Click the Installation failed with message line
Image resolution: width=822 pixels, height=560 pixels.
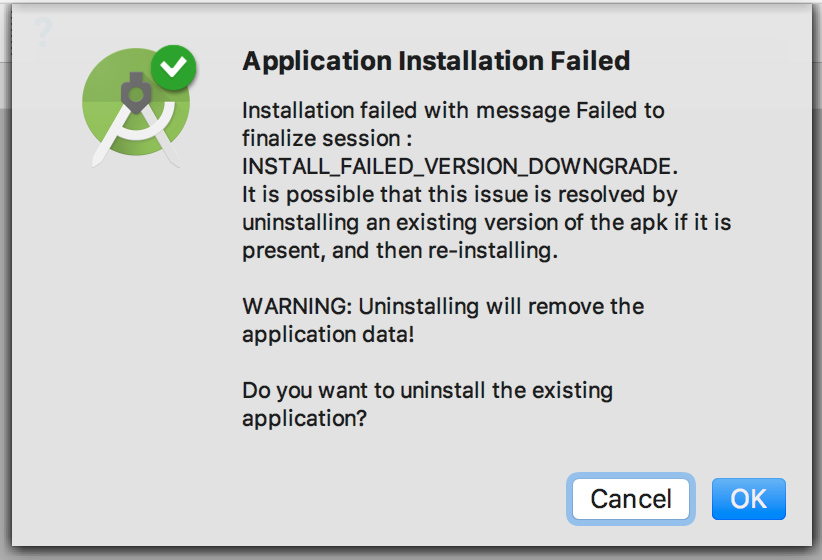click(453, 111)
